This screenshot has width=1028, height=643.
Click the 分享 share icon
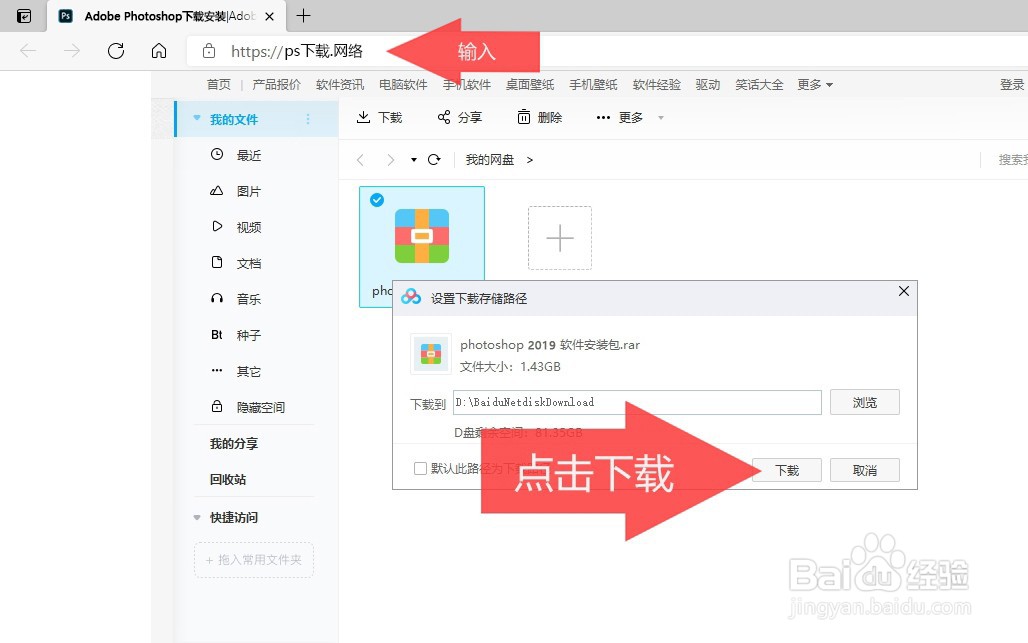point(443,117)
